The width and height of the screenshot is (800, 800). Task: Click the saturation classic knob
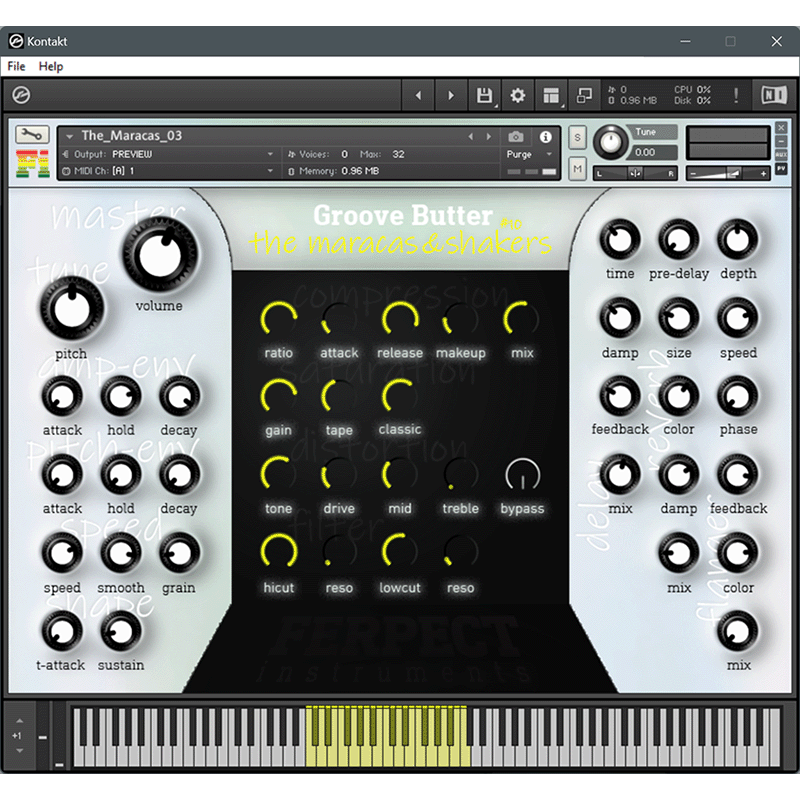[x=400, y=397]
